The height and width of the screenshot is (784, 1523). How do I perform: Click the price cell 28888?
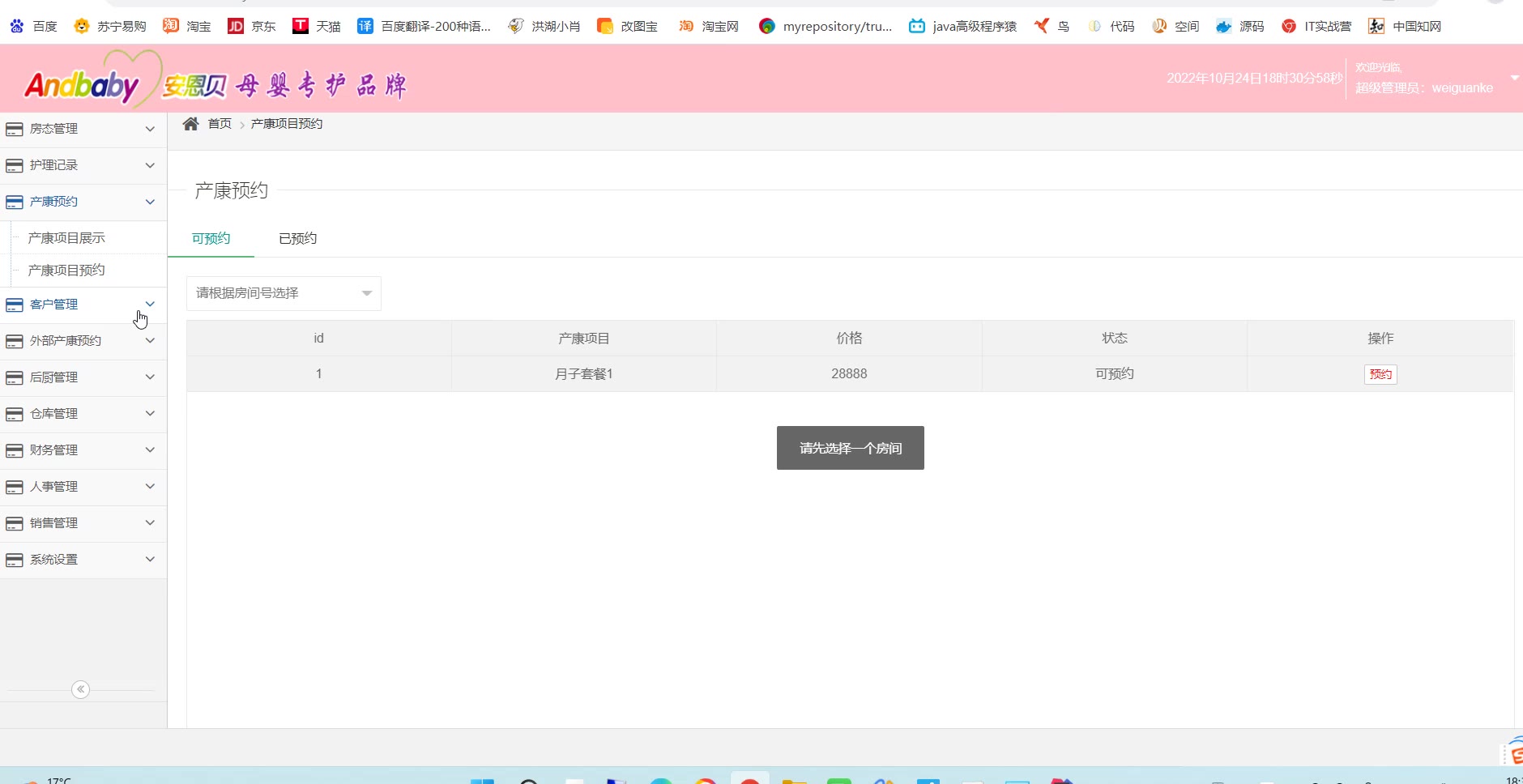[849, 373]
